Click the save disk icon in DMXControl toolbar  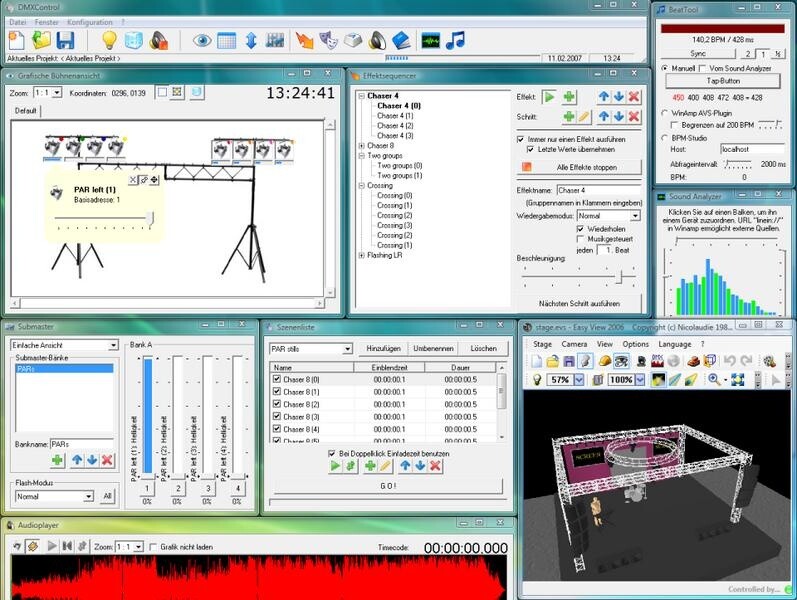pyautogui.click(x=65, y=41)
